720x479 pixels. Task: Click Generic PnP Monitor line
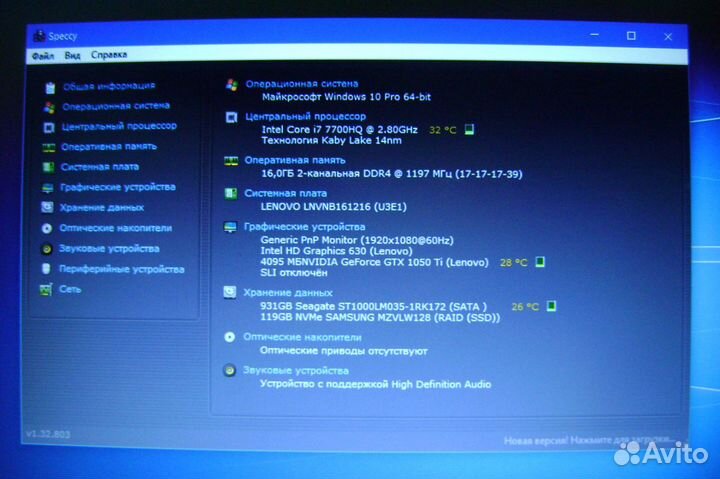[x=357, y=240]
